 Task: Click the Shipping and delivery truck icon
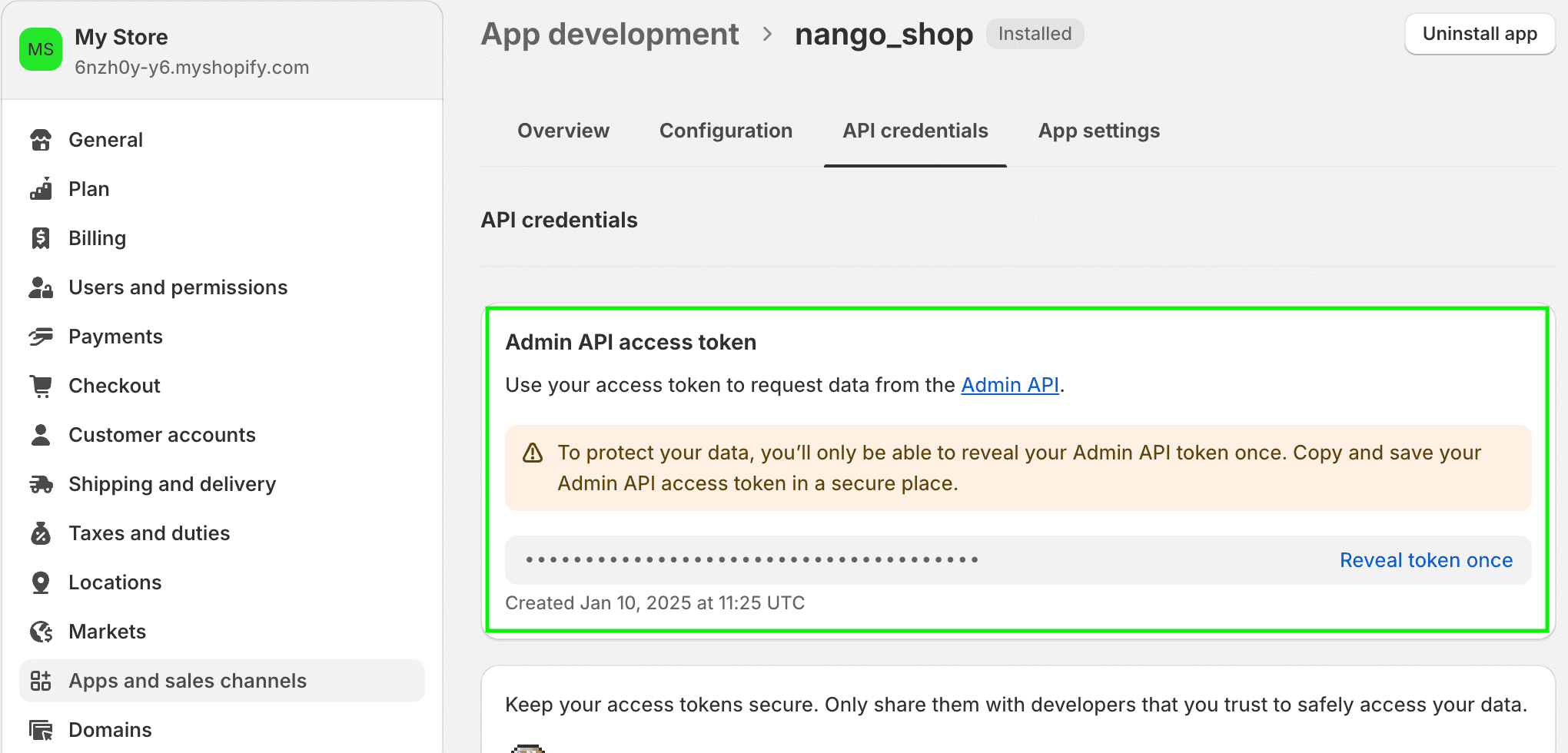tap(41, 484)
